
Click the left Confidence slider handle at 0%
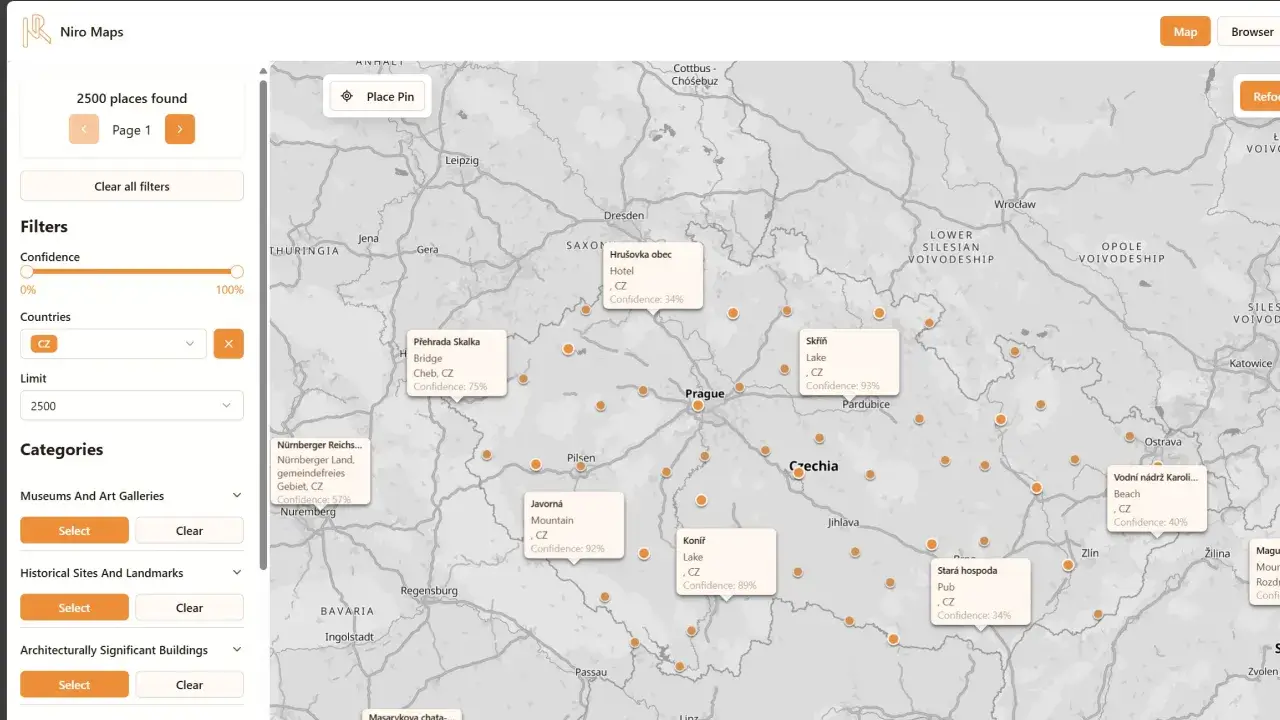click(x=27, y=271)
